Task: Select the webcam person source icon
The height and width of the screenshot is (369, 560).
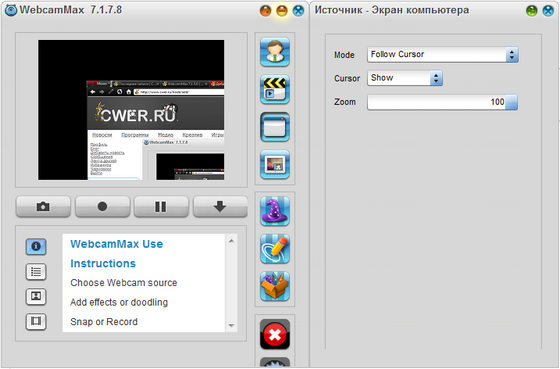Action: (275, 52)
